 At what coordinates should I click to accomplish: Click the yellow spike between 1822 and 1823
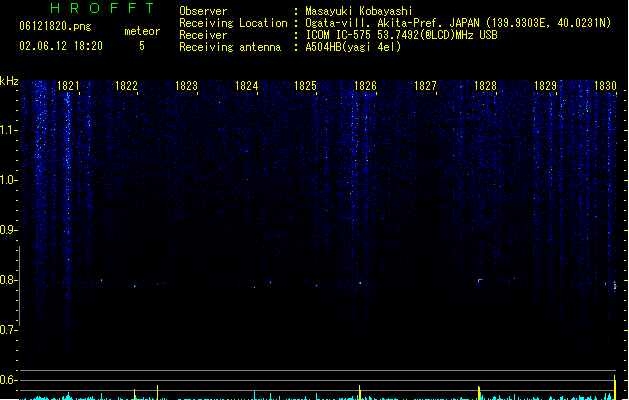(x=157, y=392)
